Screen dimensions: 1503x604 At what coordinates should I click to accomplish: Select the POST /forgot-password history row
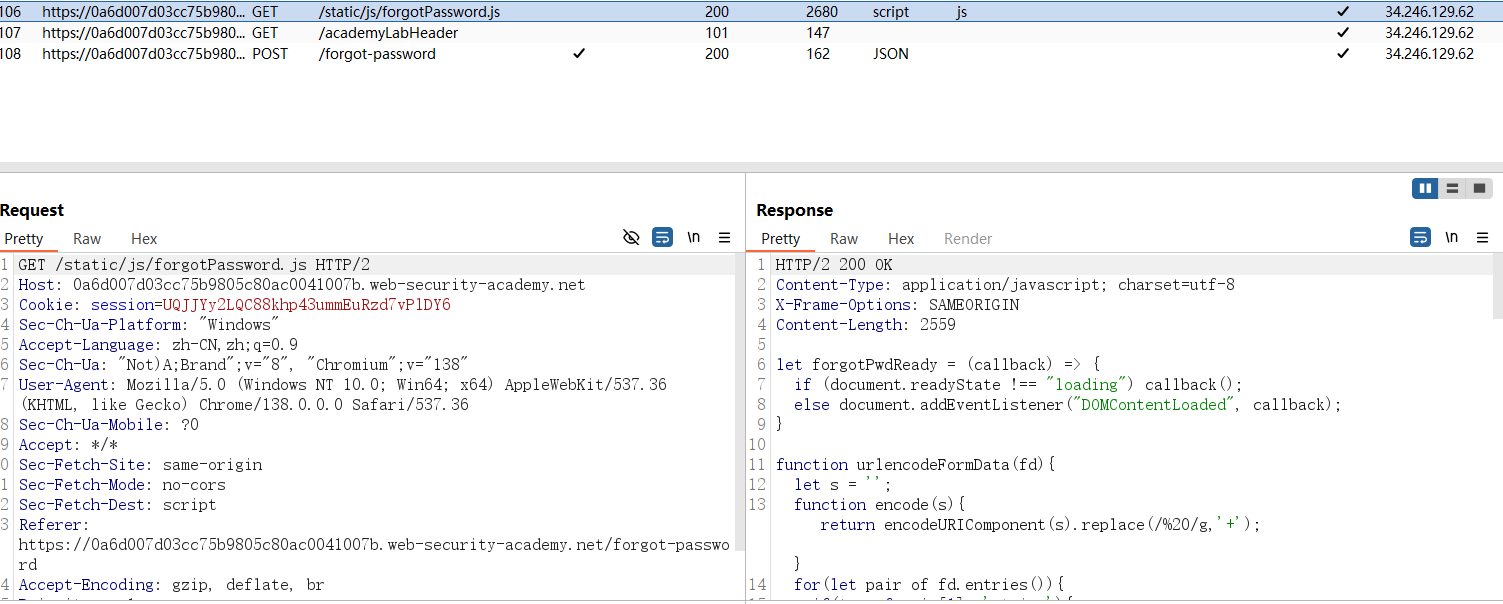(751, 54)
